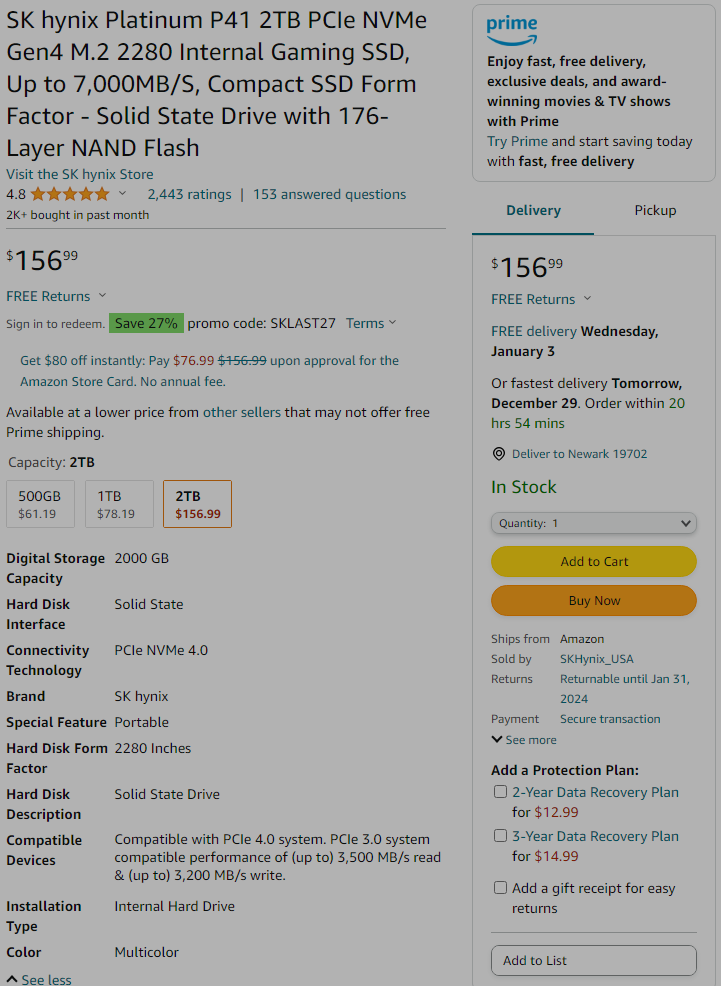
Task: Open the star rating breakdown chevron
Action: pyautogui.click(x=123, y=194)
